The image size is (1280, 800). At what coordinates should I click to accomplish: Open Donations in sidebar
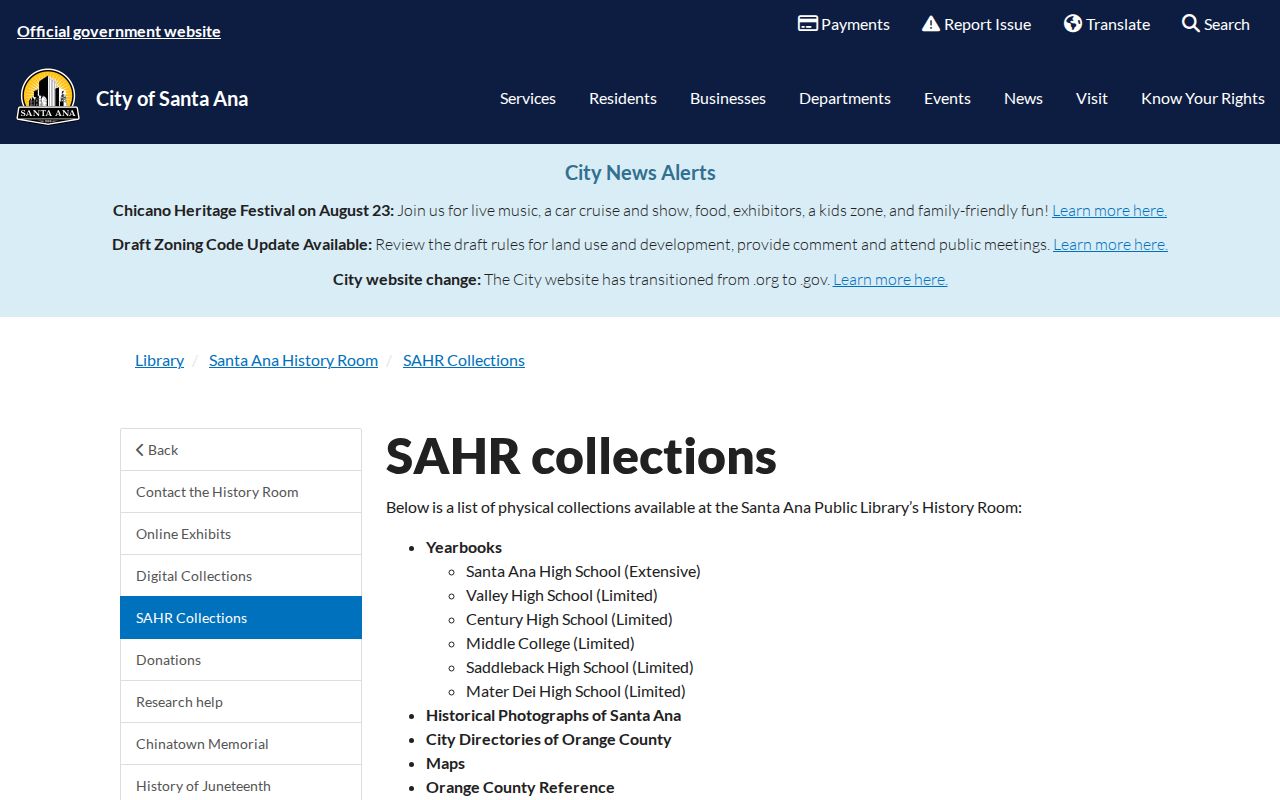(x=241, y=660)
